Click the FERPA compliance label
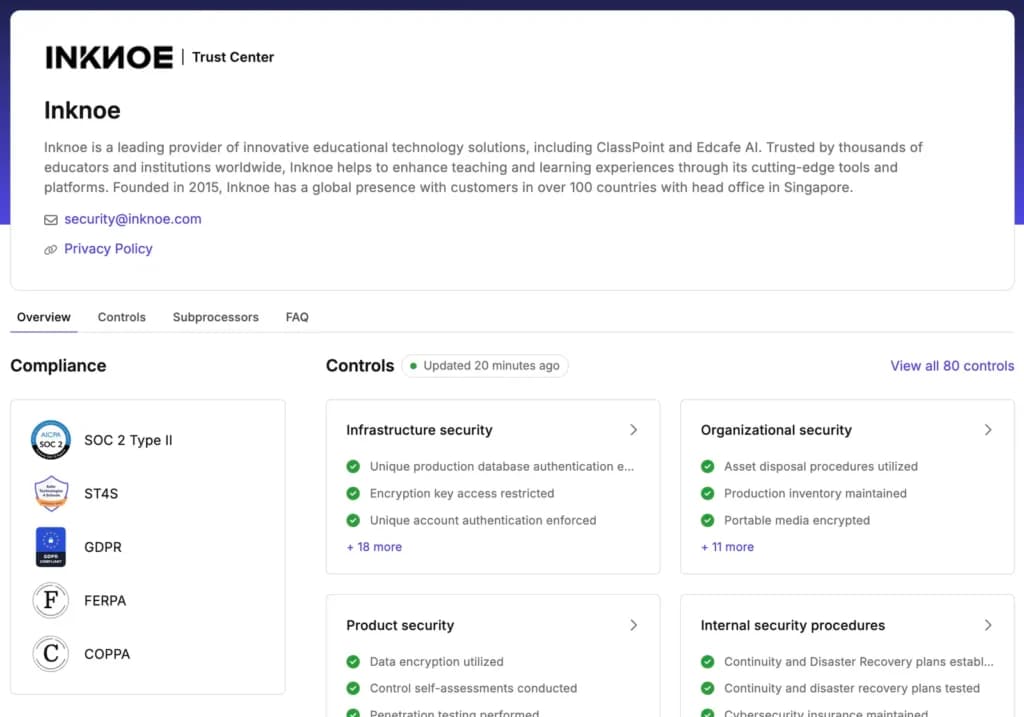Screen dimensions: 1024x717 [105, 601]
